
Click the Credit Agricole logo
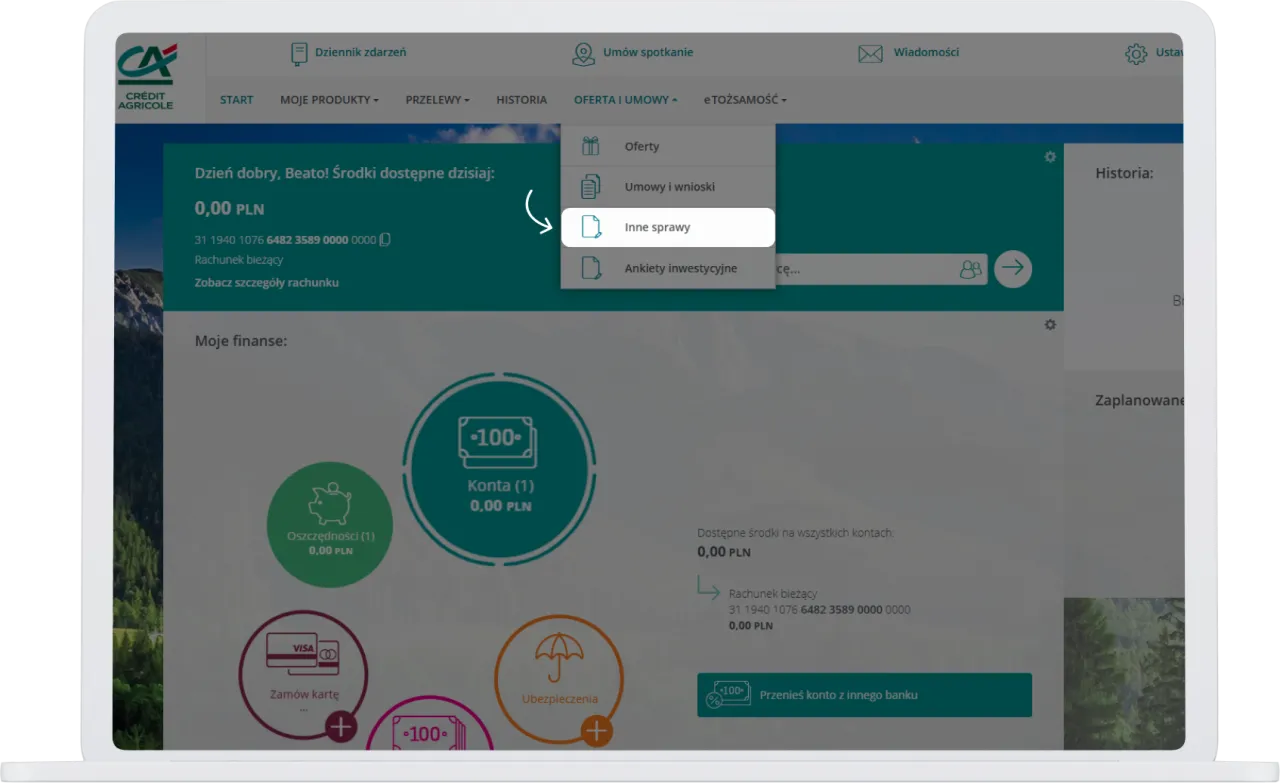tap(146, 76)
